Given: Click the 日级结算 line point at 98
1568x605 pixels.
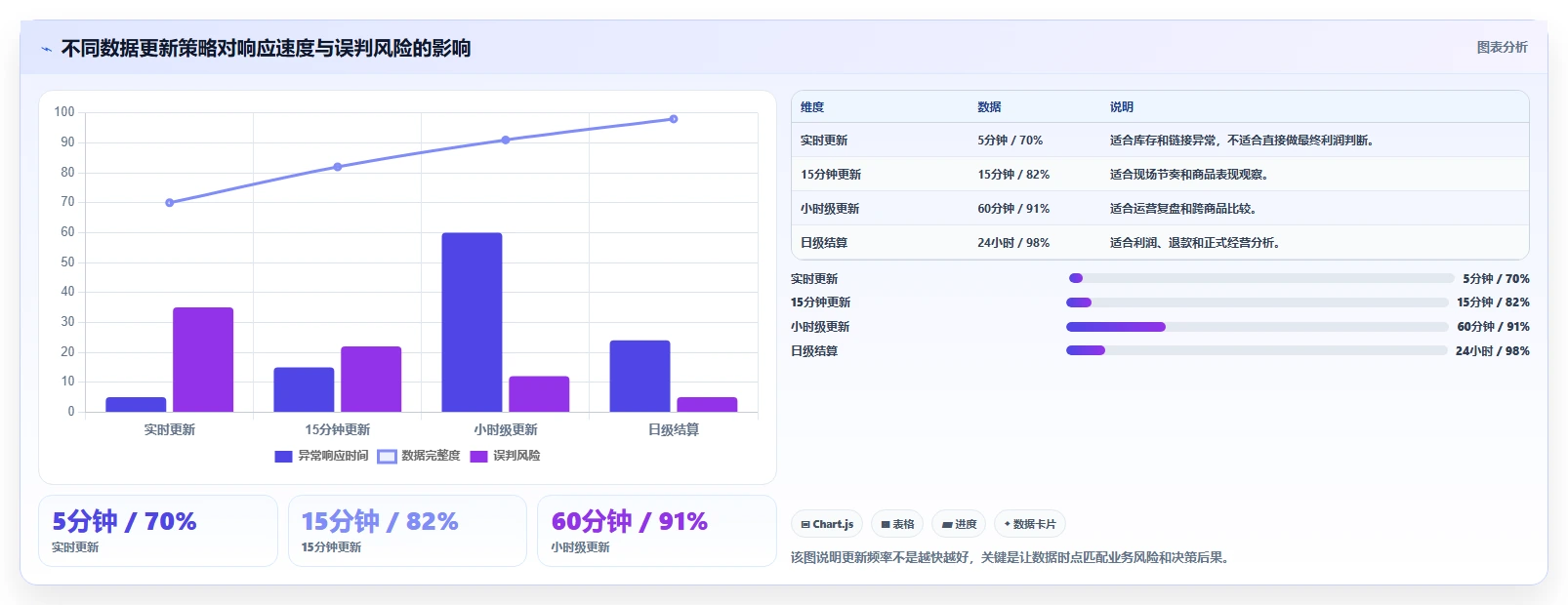Looking at the screenshot, I should click(674, 119).
